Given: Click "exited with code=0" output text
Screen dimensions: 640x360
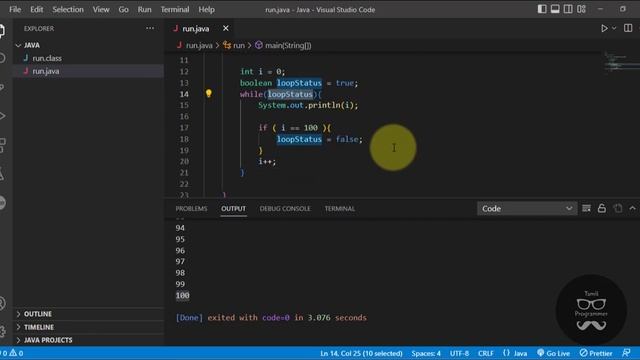Looking at the screenshot, I should click(x=248, y=318).
